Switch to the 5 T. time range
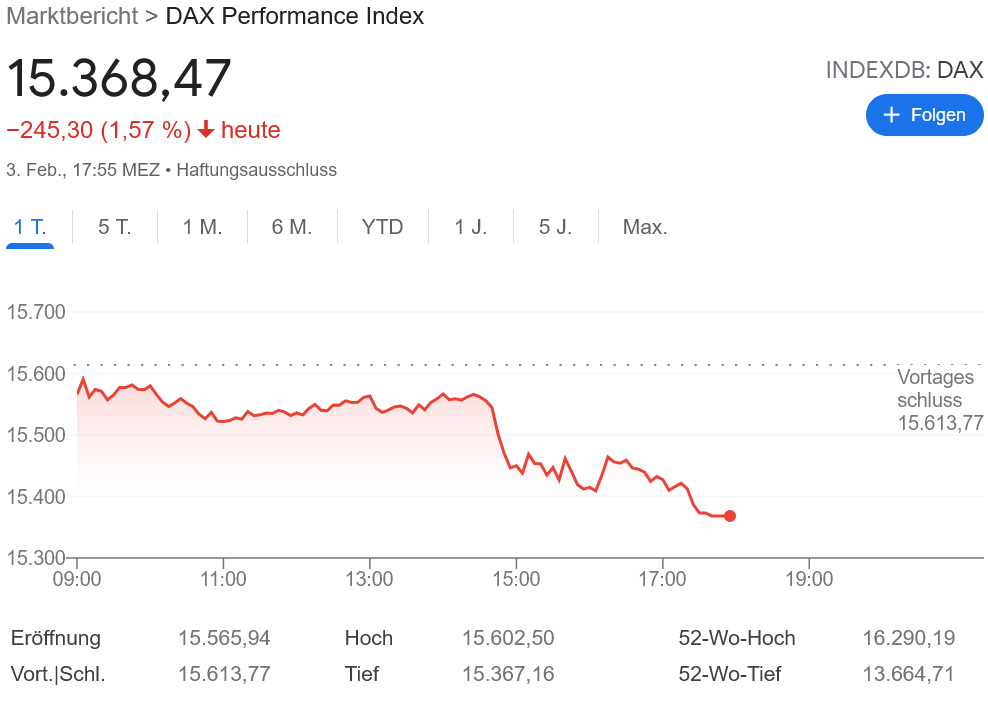988x702 pixels. pos(114,227)
